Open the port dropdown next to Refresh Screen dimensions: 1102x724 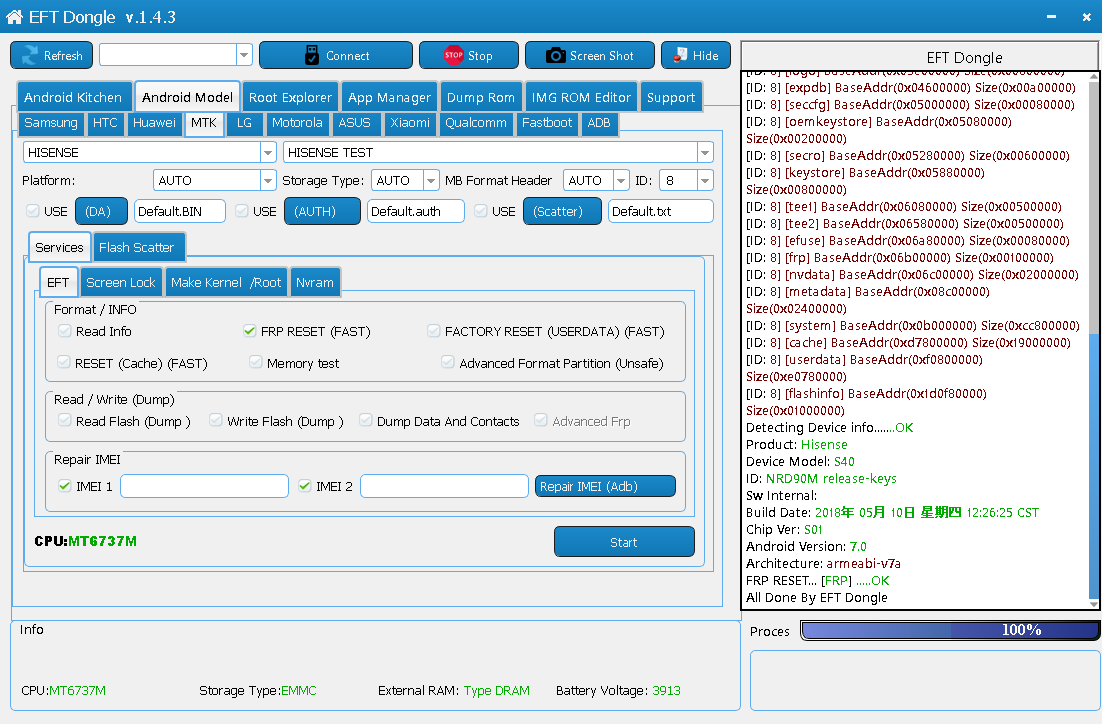coord(244,55)
